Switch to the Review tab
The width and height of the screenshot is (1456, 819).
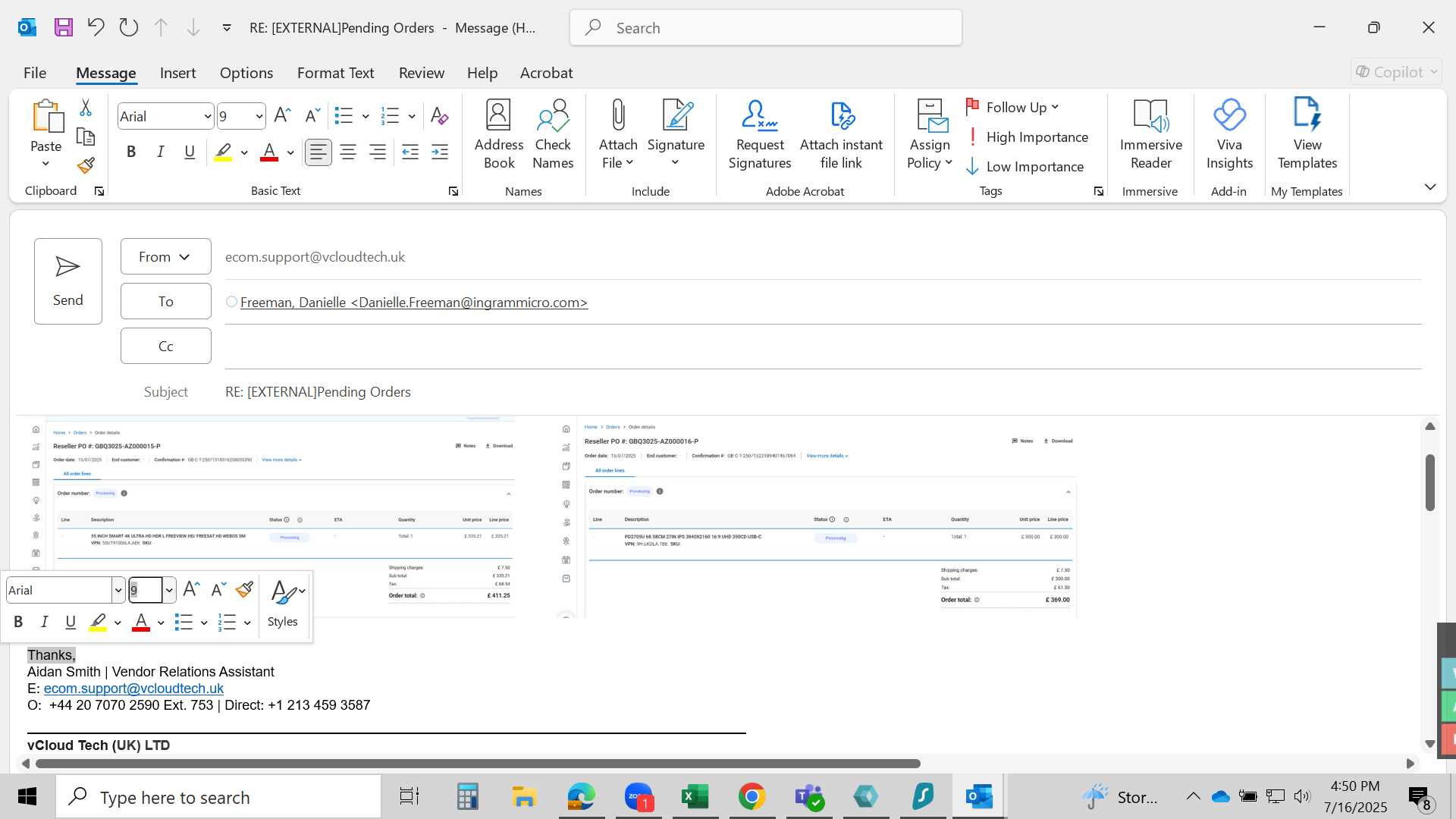tap(422, 73)
